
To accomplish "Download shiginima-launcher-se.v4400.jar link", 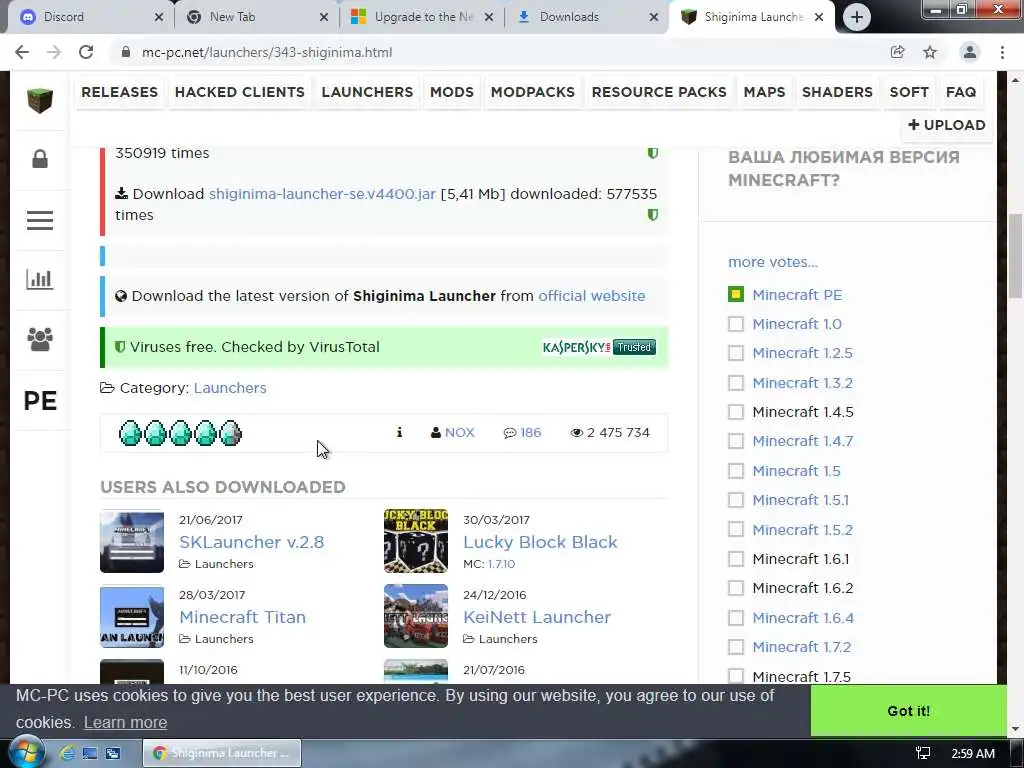I will coord(322,194).
